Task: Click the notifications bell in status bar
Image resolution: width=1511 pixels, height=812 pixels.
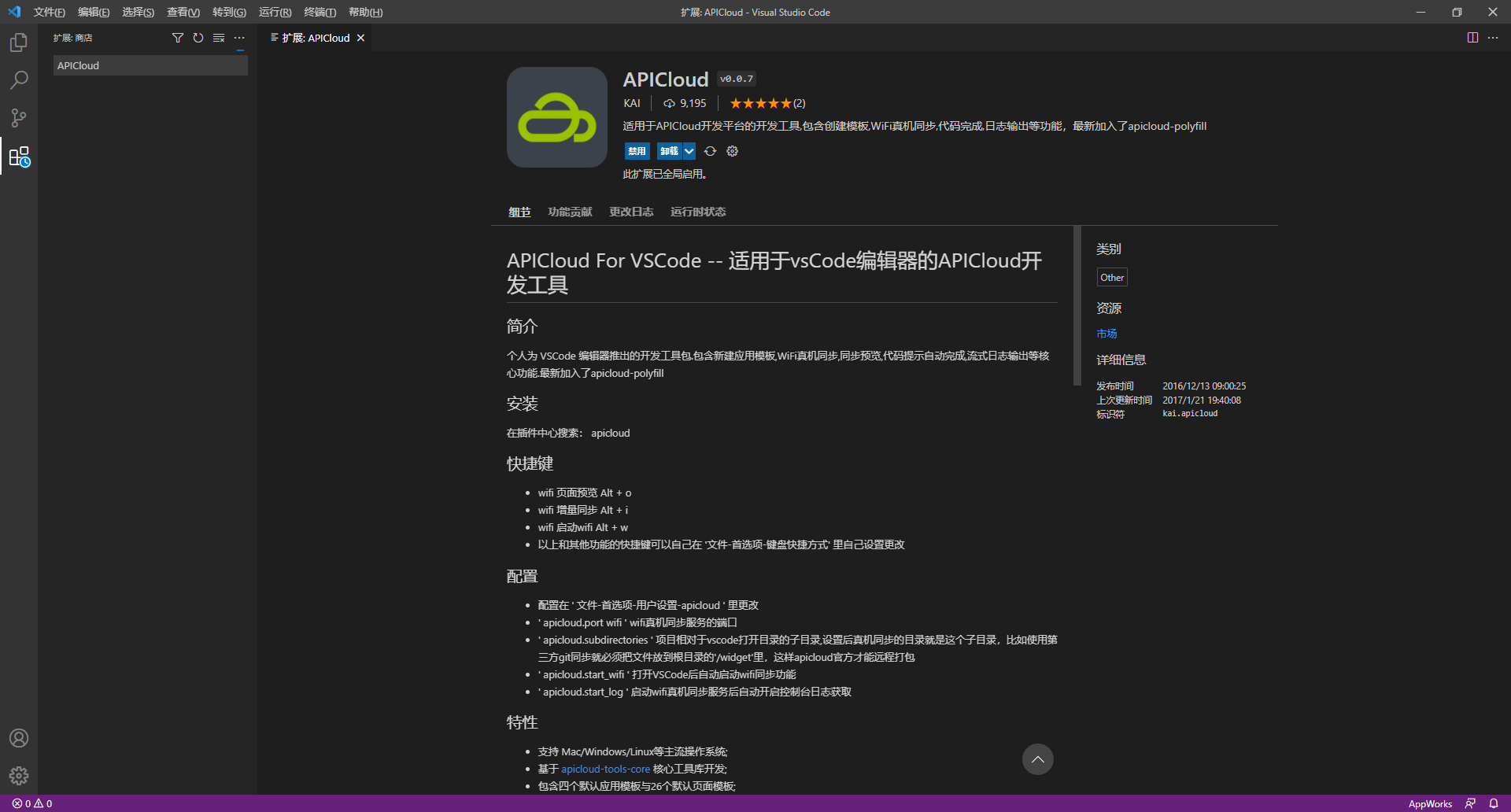Action: pos(1494,803)
